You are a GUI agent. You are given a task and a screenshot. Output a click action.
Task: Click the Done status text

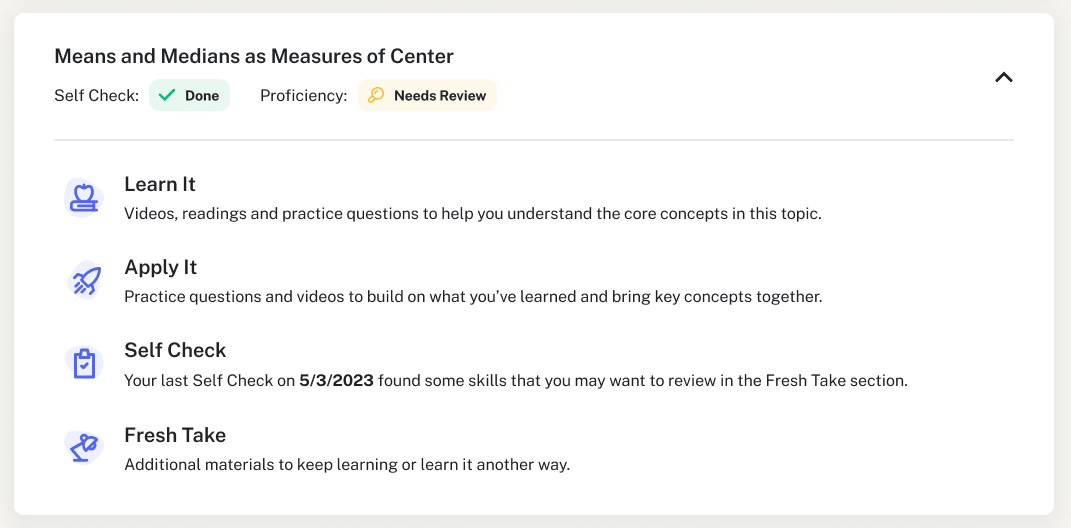pos(202,96)
